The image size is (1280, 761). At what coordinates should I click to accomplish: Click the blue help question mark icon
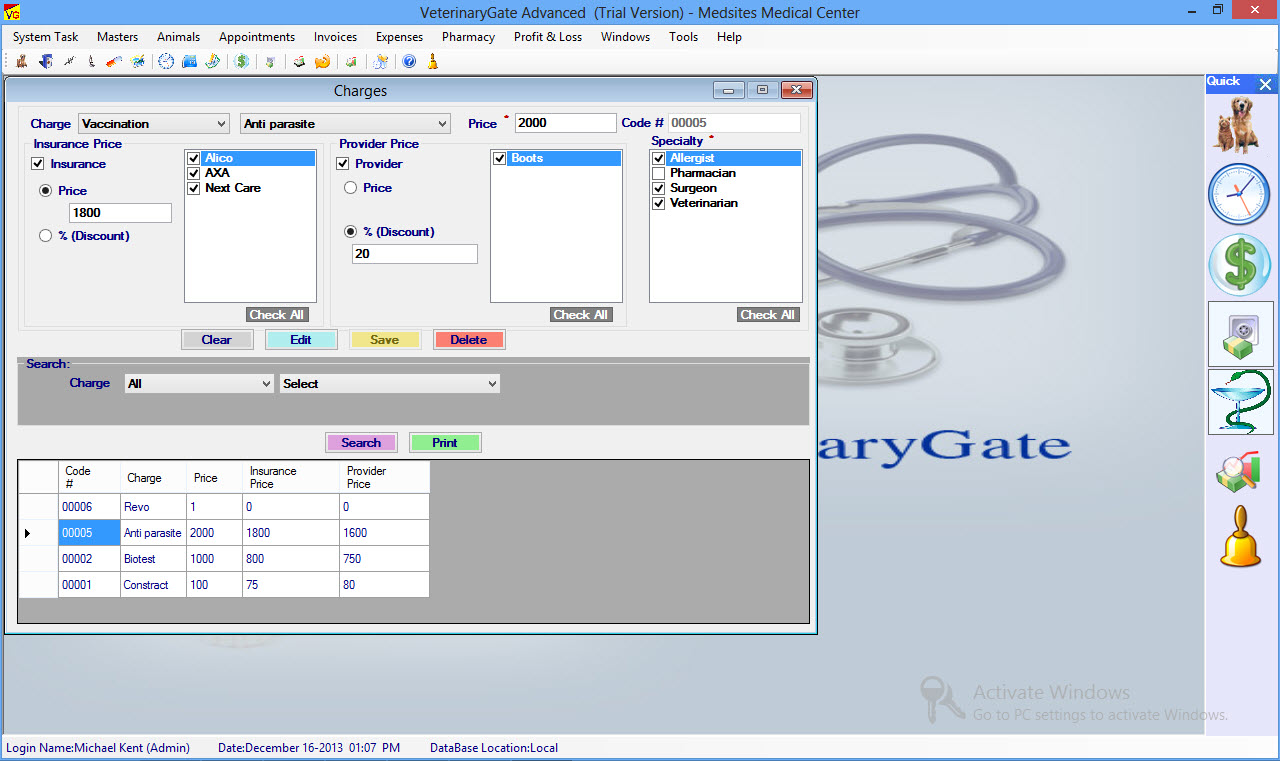click(409, 62)
